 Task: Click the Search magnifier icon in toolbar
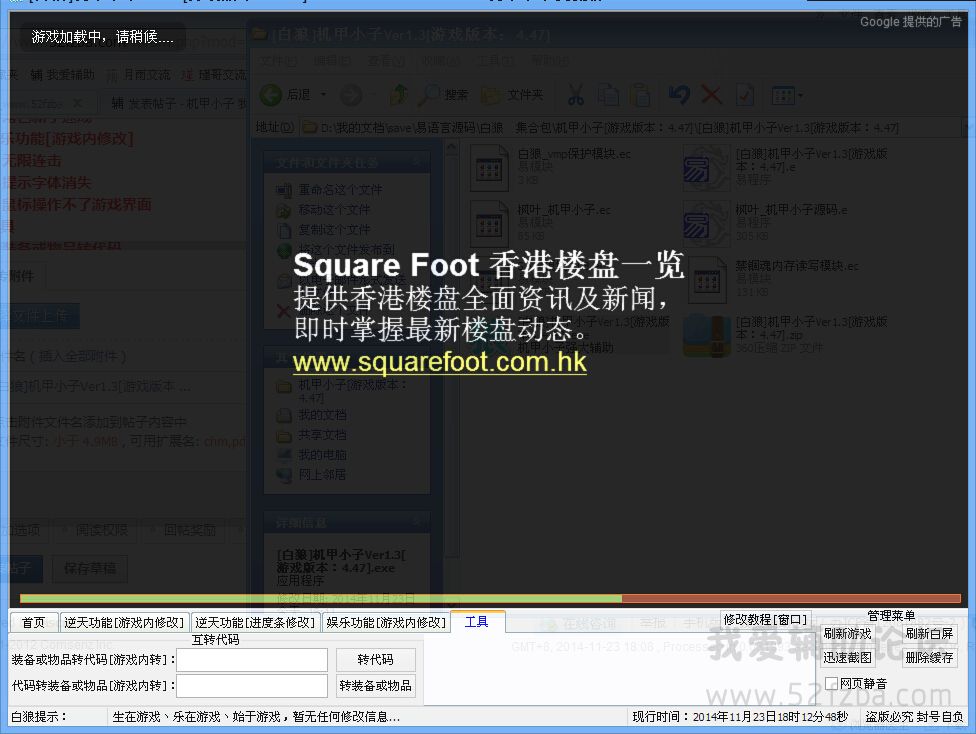pos(429,95)
